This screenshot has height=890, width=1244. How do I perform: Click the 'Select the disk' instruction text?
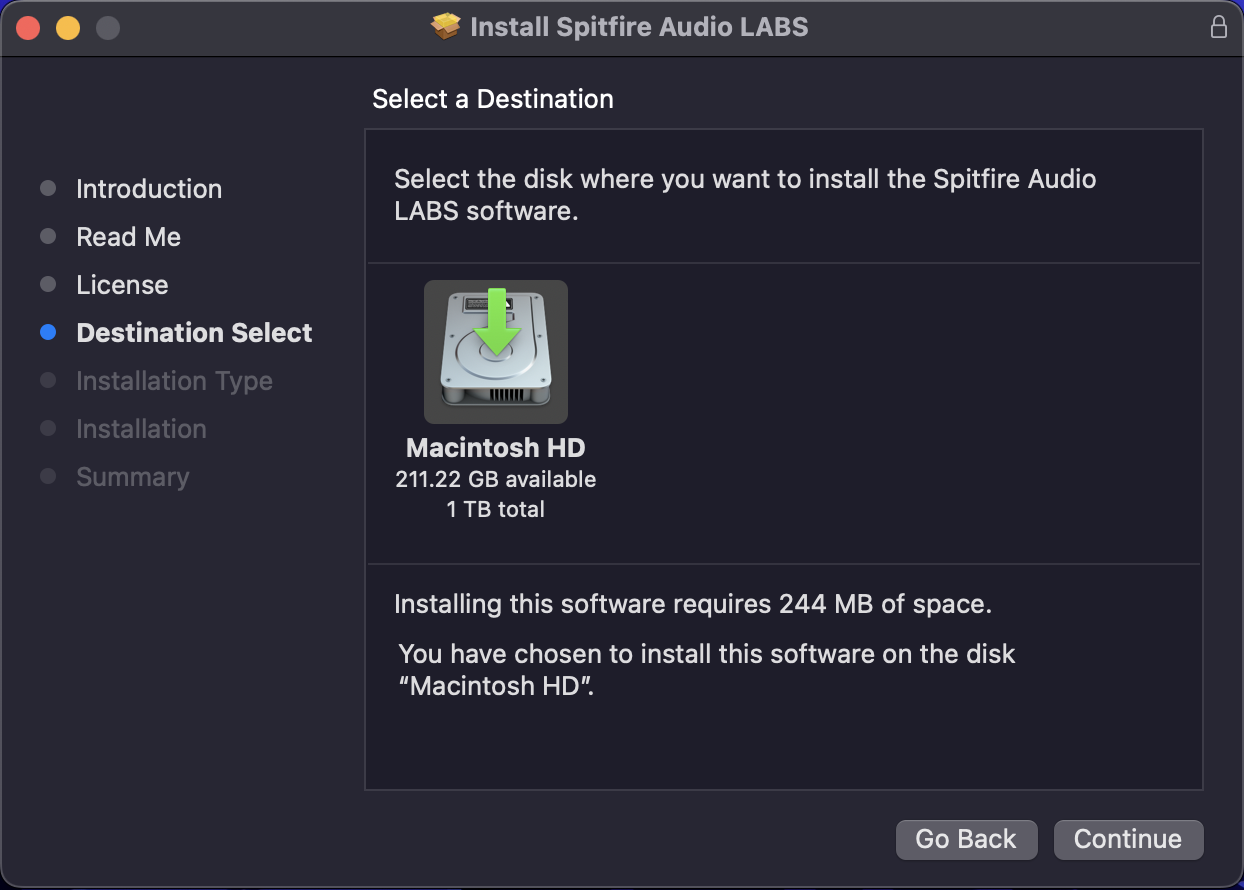click(745, 195)
